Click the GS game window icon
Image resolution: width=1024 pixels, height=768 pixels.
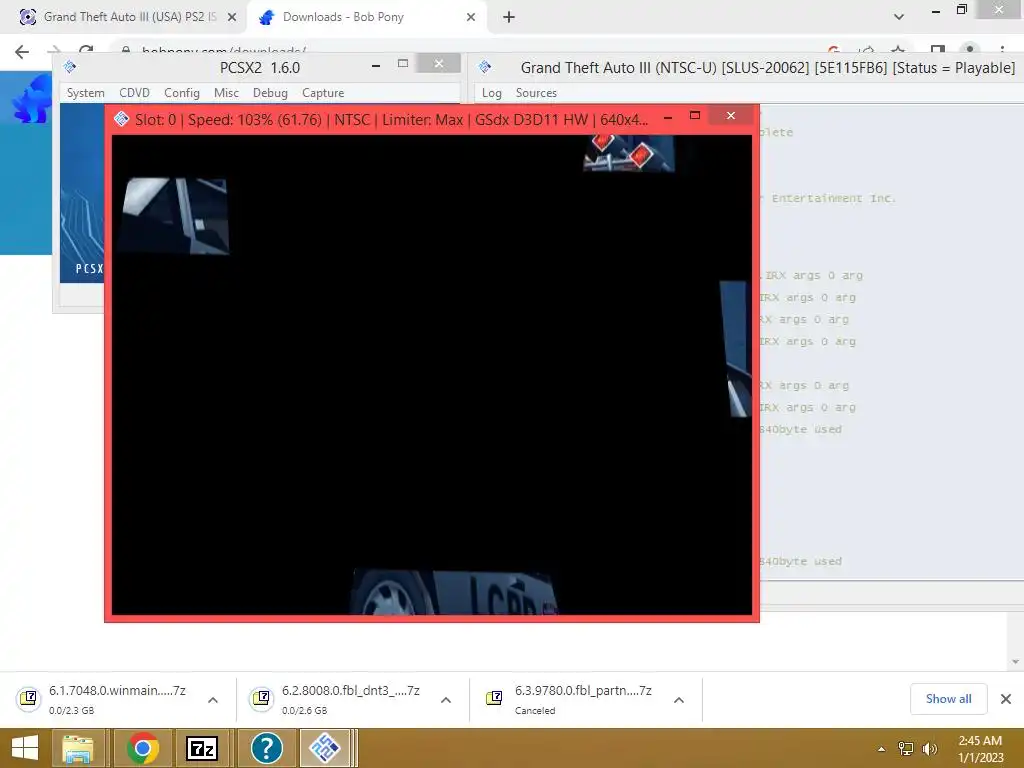(121, 119)
